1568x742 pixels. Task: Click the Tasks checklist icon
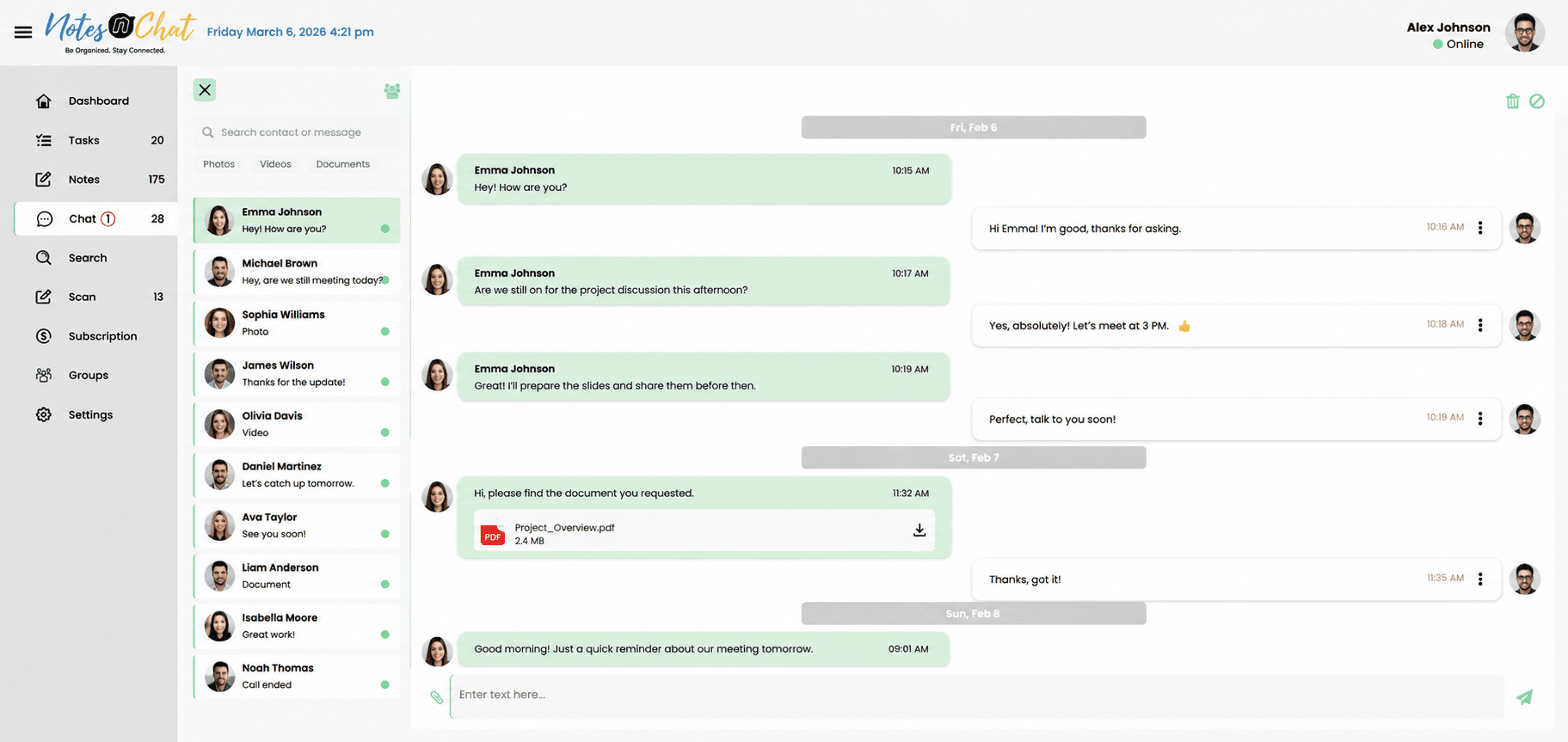(x=44, y=140)
